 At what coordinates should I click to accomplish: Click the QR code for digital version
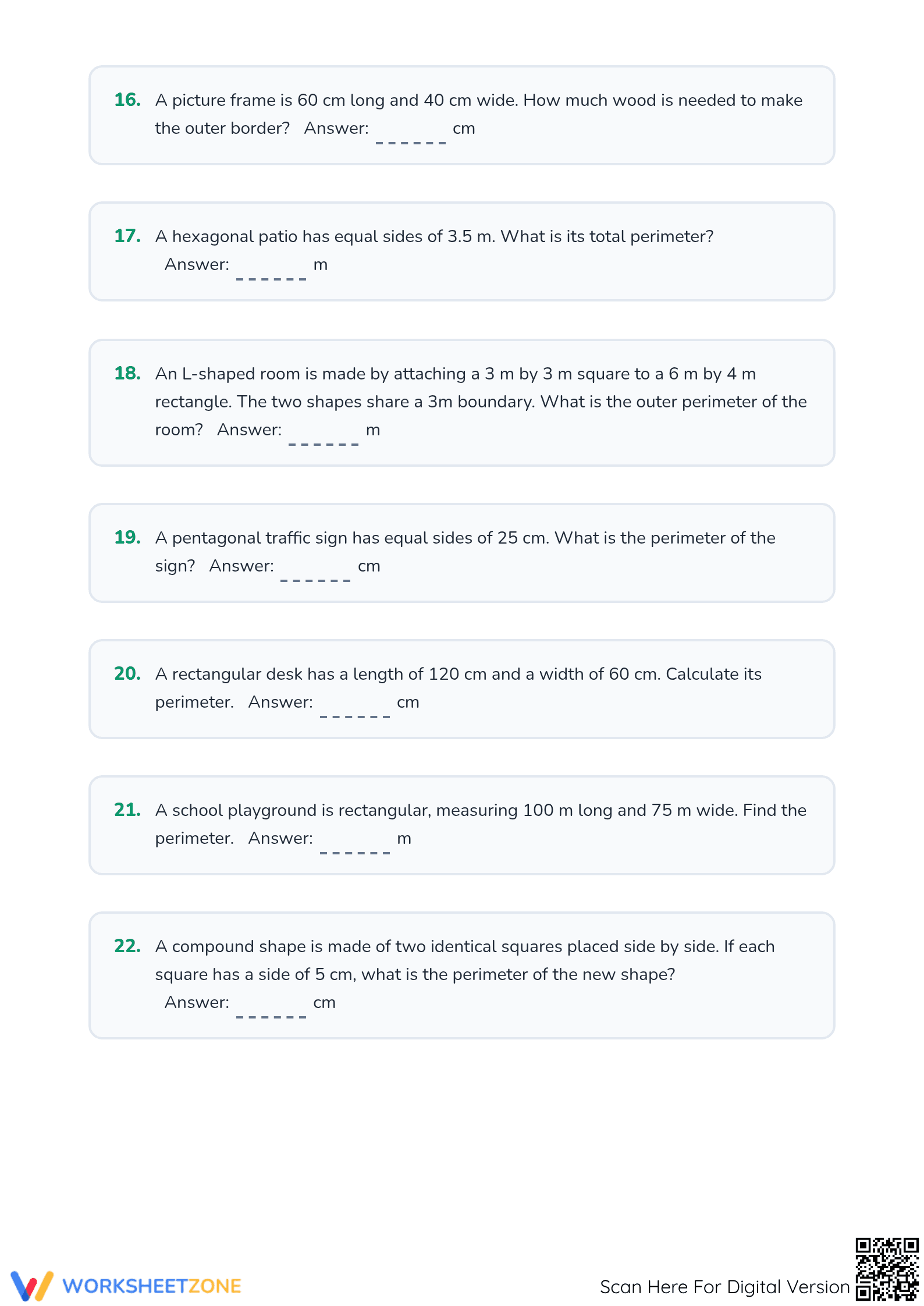point(887,1269)
